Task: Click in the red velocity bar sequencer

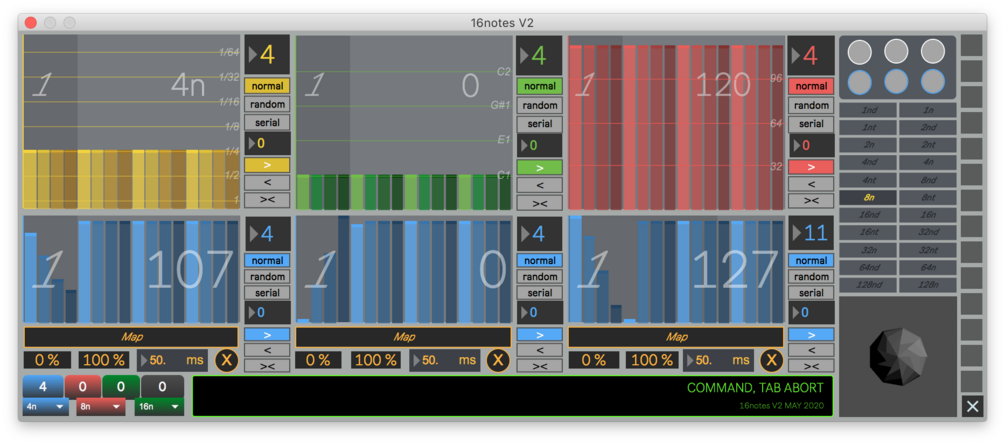Action: [x=676, y=122]
